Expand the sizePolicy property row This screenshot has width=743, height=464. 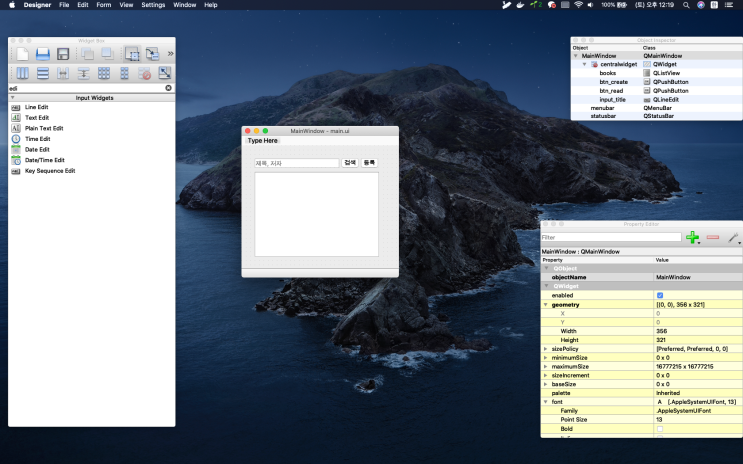(545, 349)
